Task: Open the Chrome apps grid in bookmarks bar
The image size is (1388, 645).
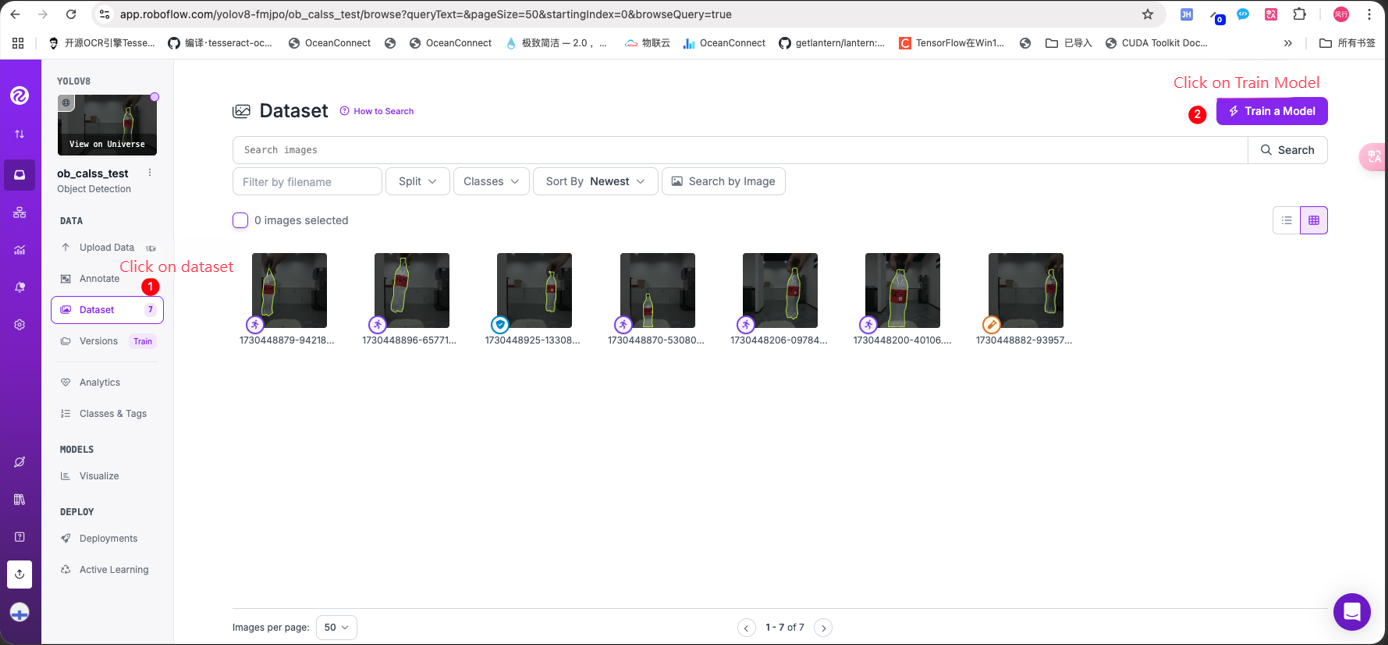Action: click(18, 43)
